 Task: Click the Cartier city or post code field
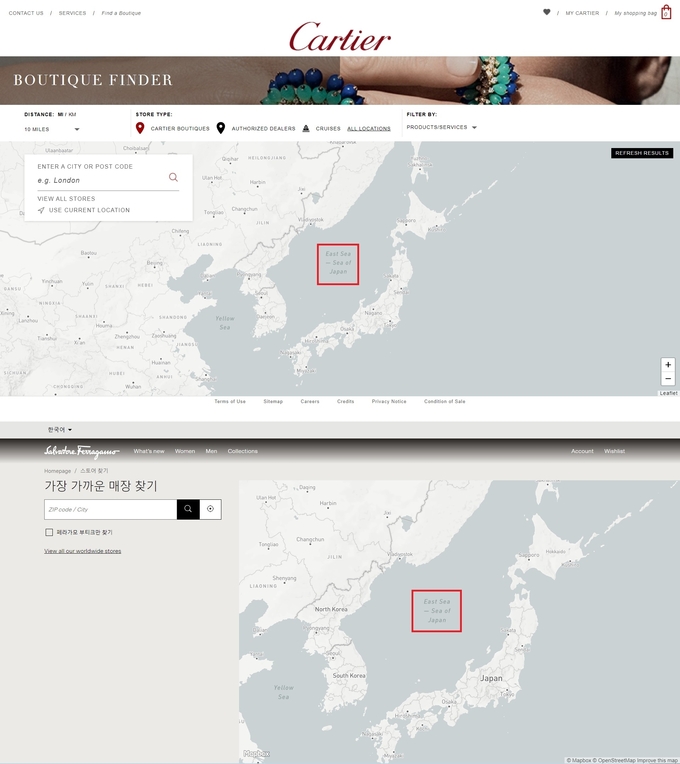click(x=101, y=180)
